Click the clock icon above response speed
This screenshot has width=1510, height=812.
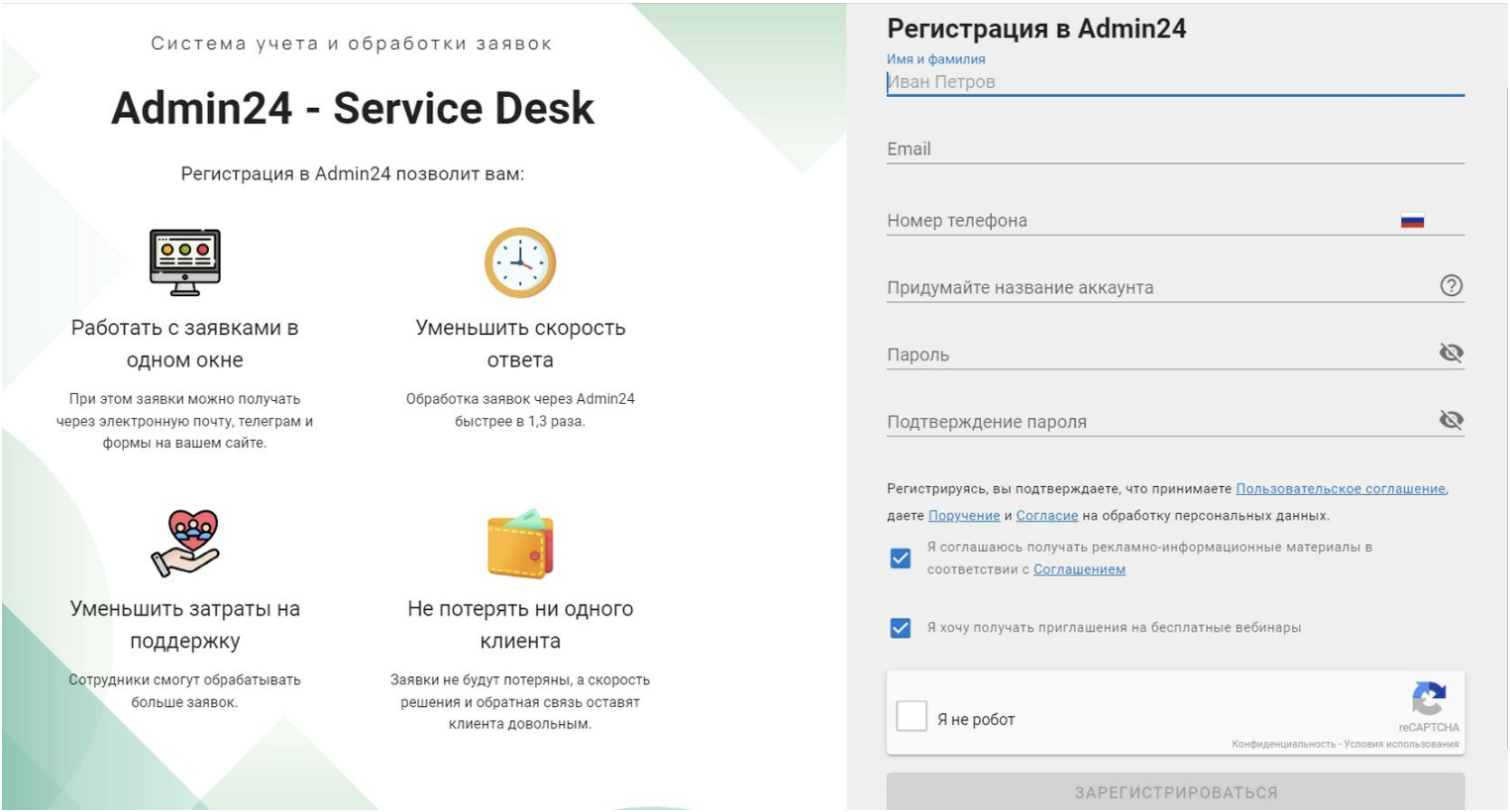point(520,262)
